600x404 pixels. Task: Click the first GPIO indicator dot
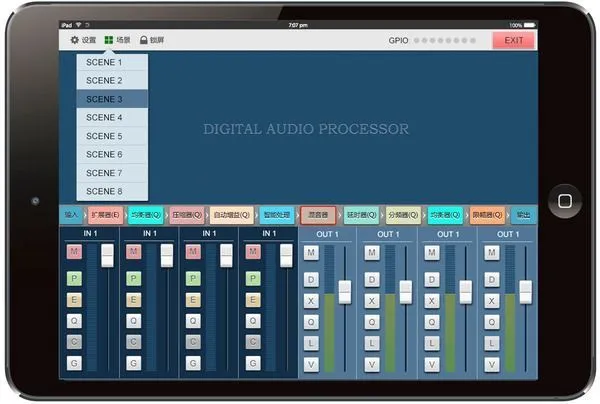pyautogui.click(x=420, y=41)
